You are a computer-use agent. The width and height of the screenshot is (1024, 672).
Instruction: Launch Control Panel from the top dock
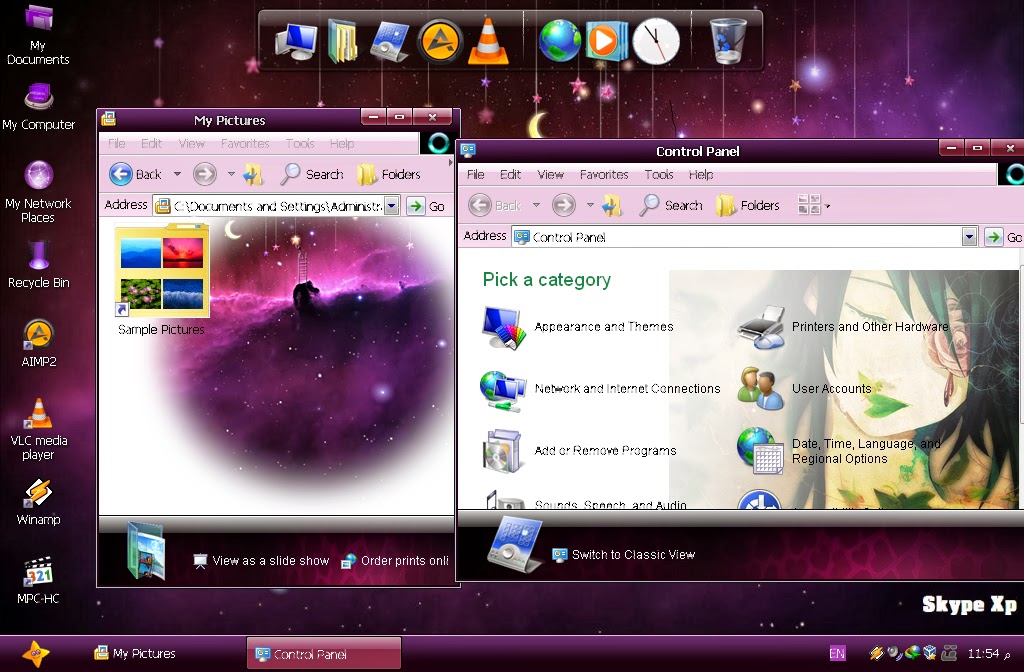click(x=391, y=41)
